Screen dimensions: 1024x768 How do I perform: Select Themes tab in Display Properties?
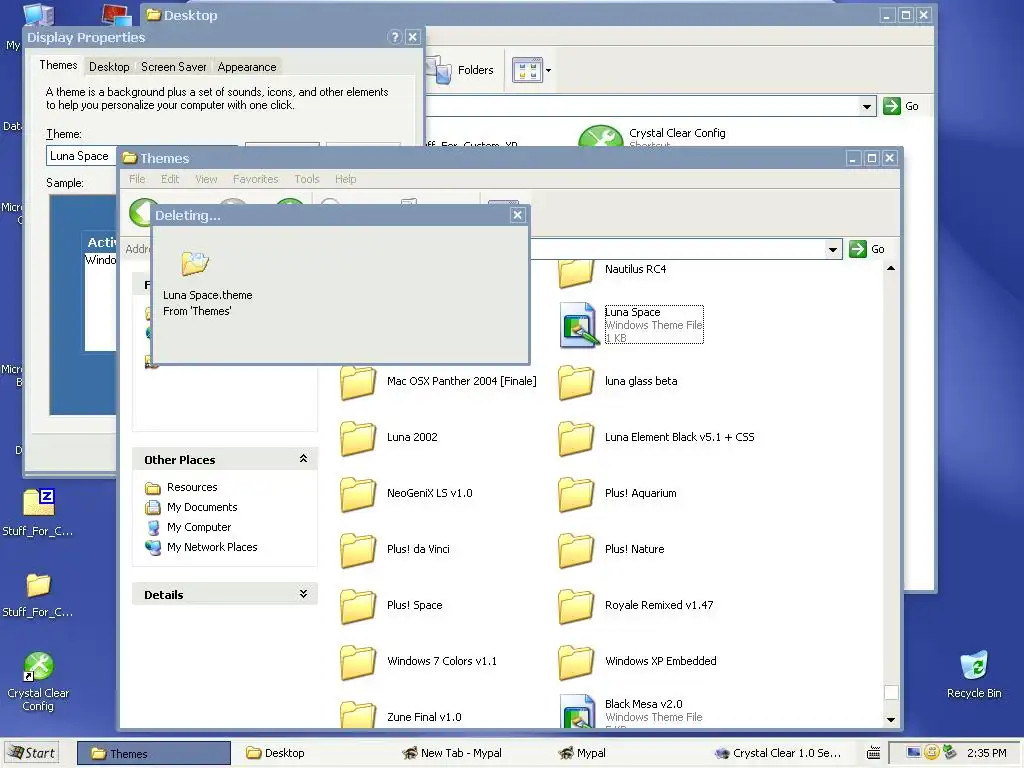coord(58,65)
